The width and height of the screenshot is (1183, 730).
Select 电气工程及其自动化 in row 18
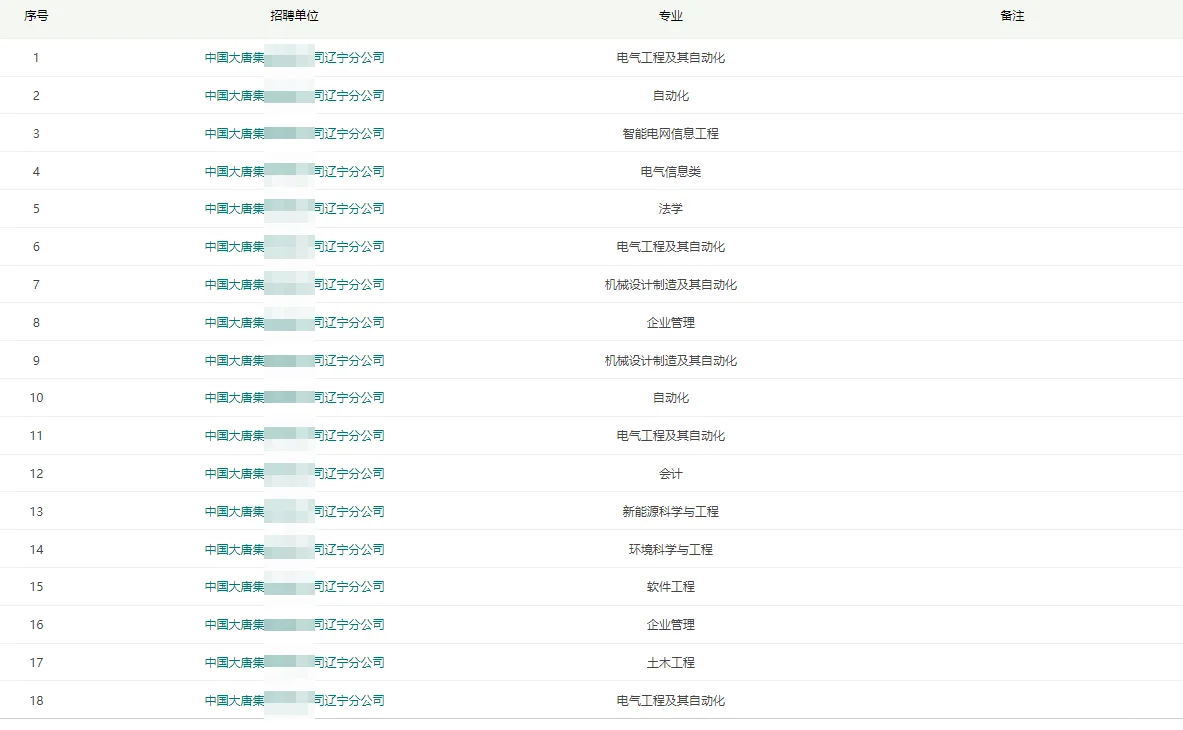671,701
